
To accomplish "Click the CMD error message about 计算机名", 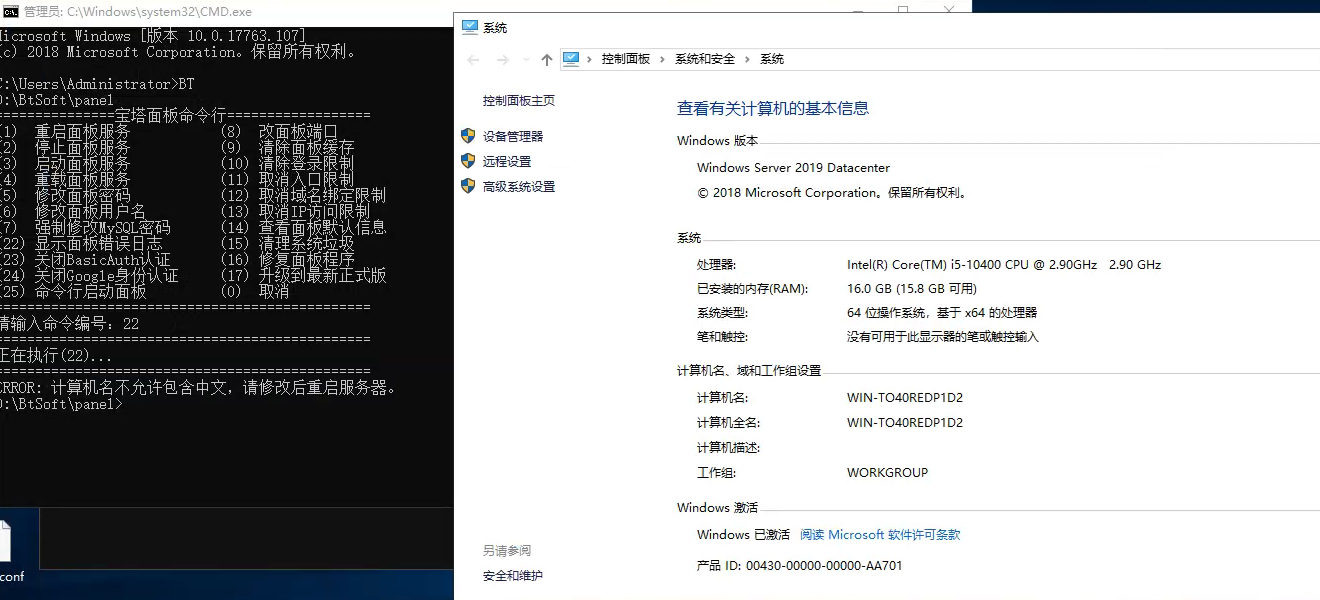I will point(199,388).
